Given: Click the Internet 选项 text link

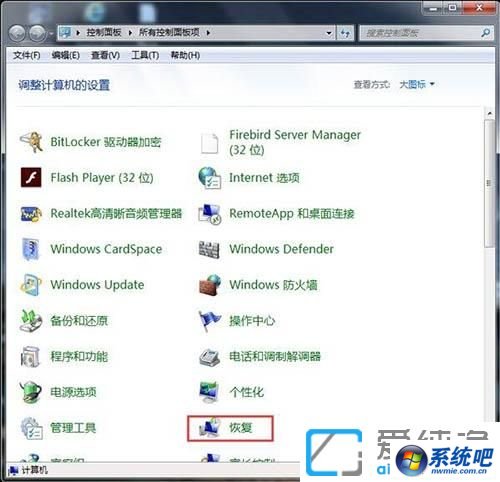Looking at the screenshot, I should tap(264, 178).
